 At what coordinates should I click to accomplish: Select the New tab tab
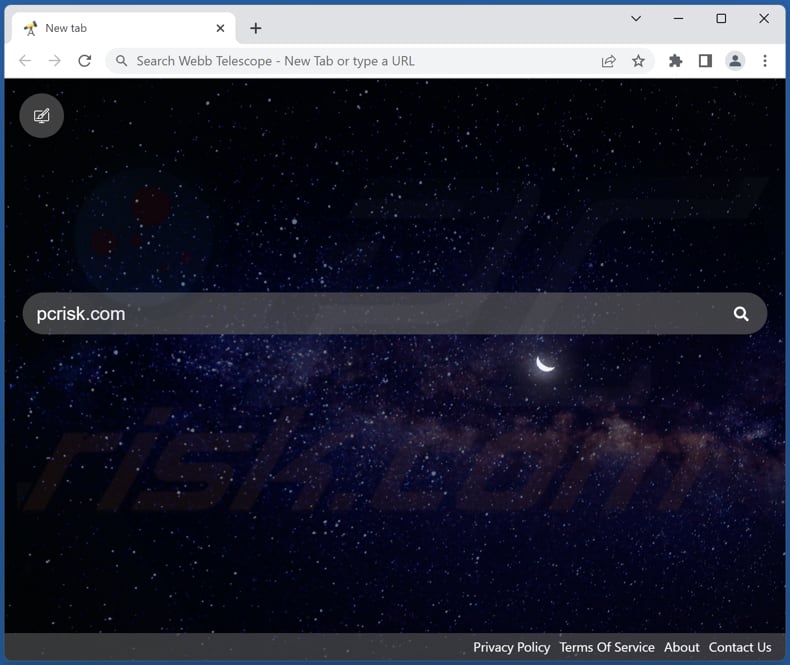tap(122, 28)
